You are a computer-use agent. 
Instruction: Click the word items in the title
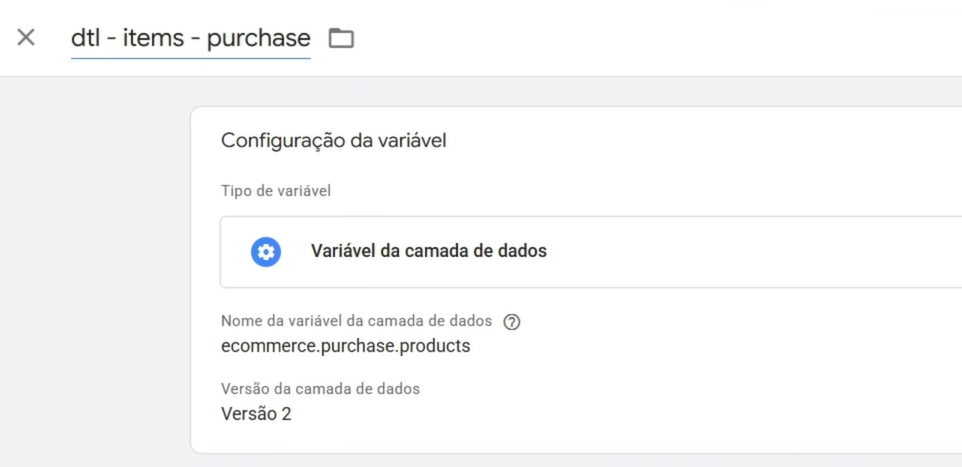tap(153, 38)
